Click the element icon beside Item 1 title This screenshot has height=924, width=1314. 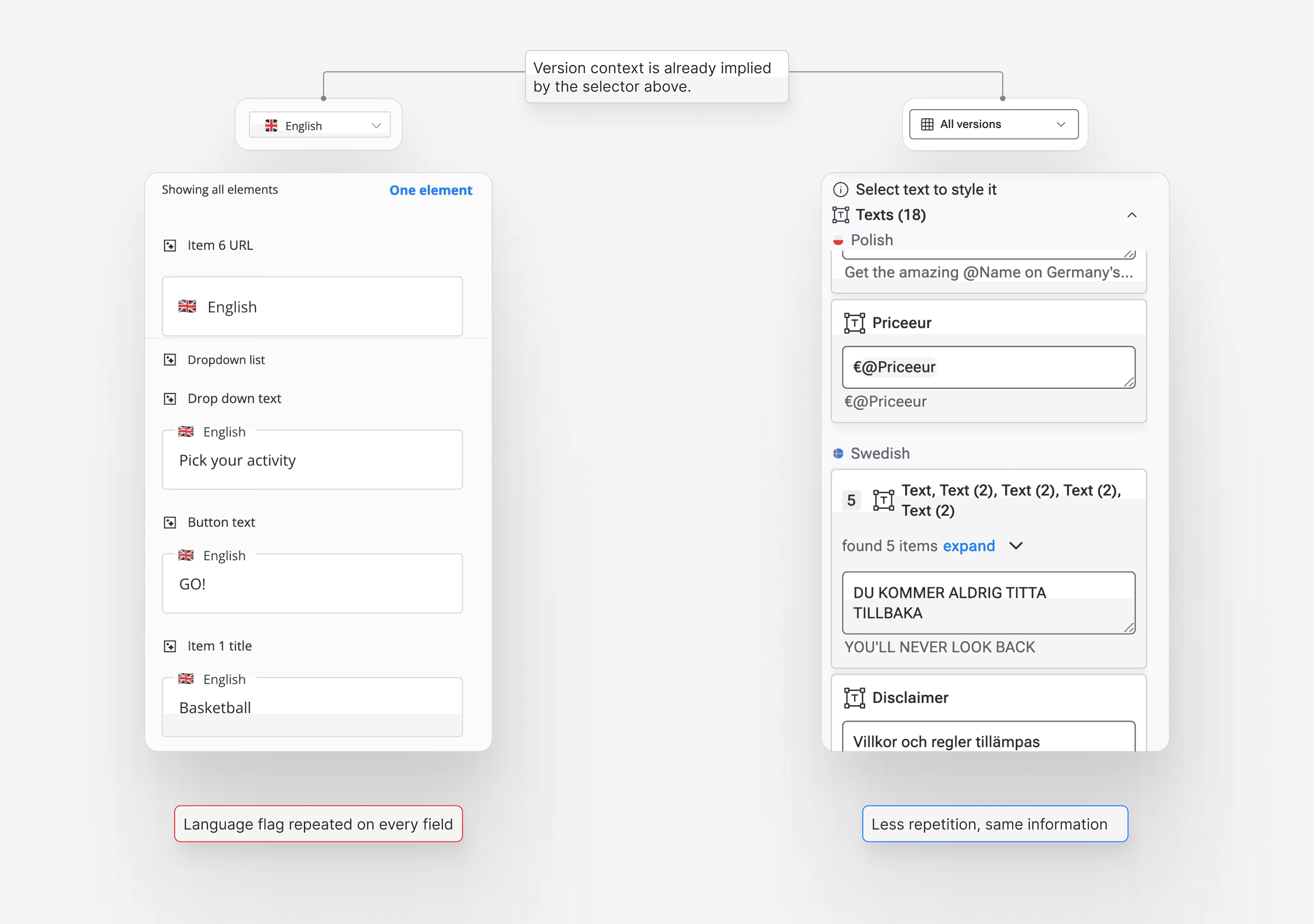[170, 646]
